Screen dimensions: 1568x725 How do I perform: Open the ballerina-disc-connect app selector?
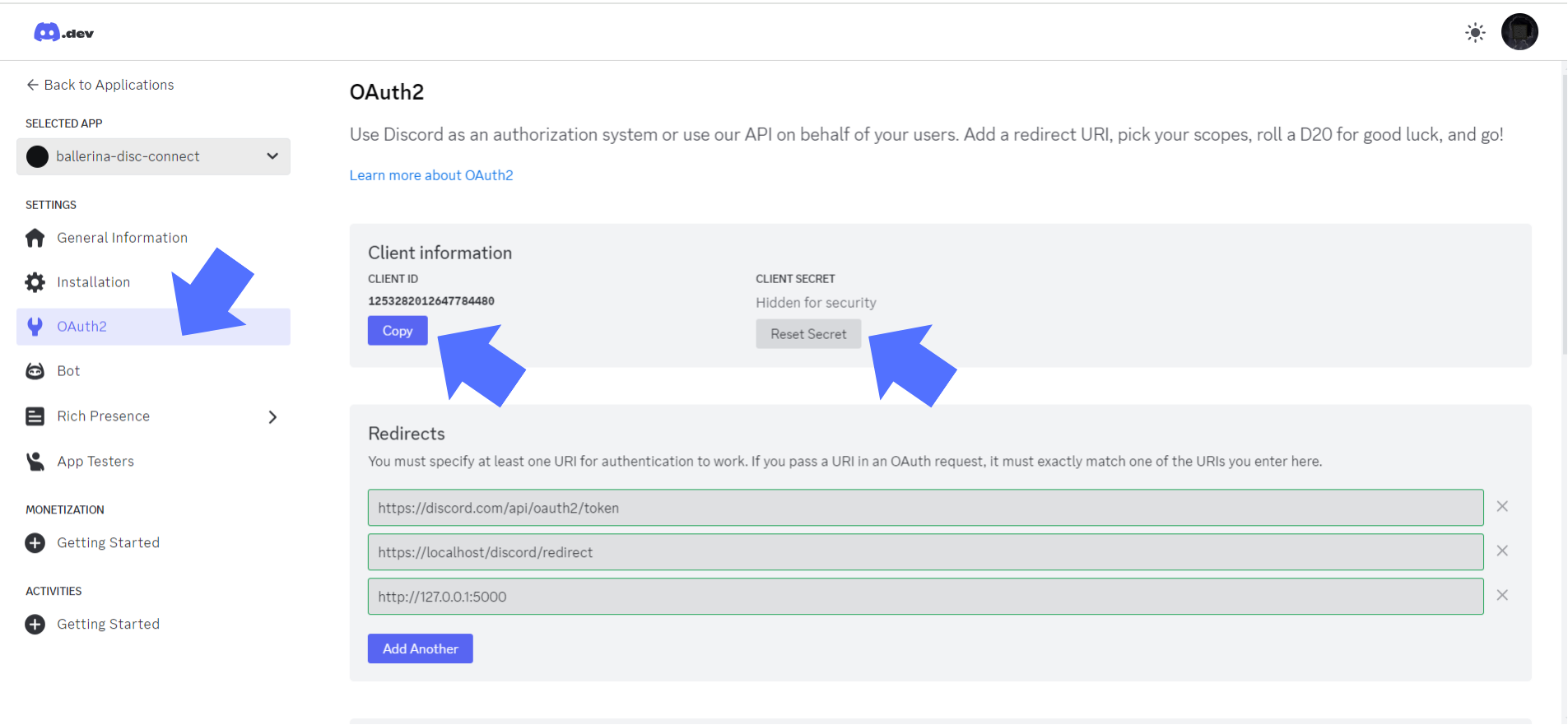coord(153,156)
